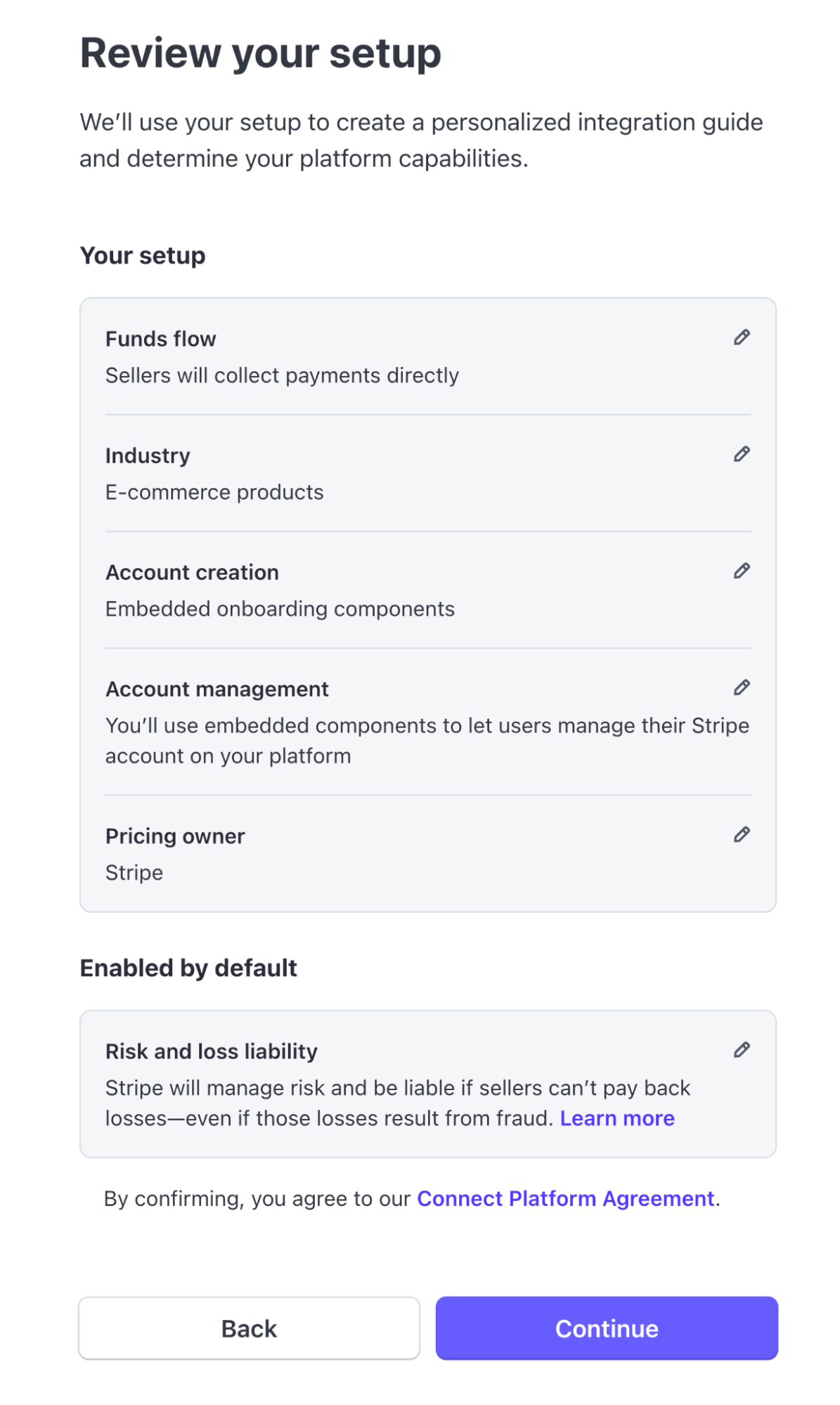The height and width of the screenshot is (1405, 840).
Task: Edit Risk and loss liability
Action: click(x=742, y=1050)
